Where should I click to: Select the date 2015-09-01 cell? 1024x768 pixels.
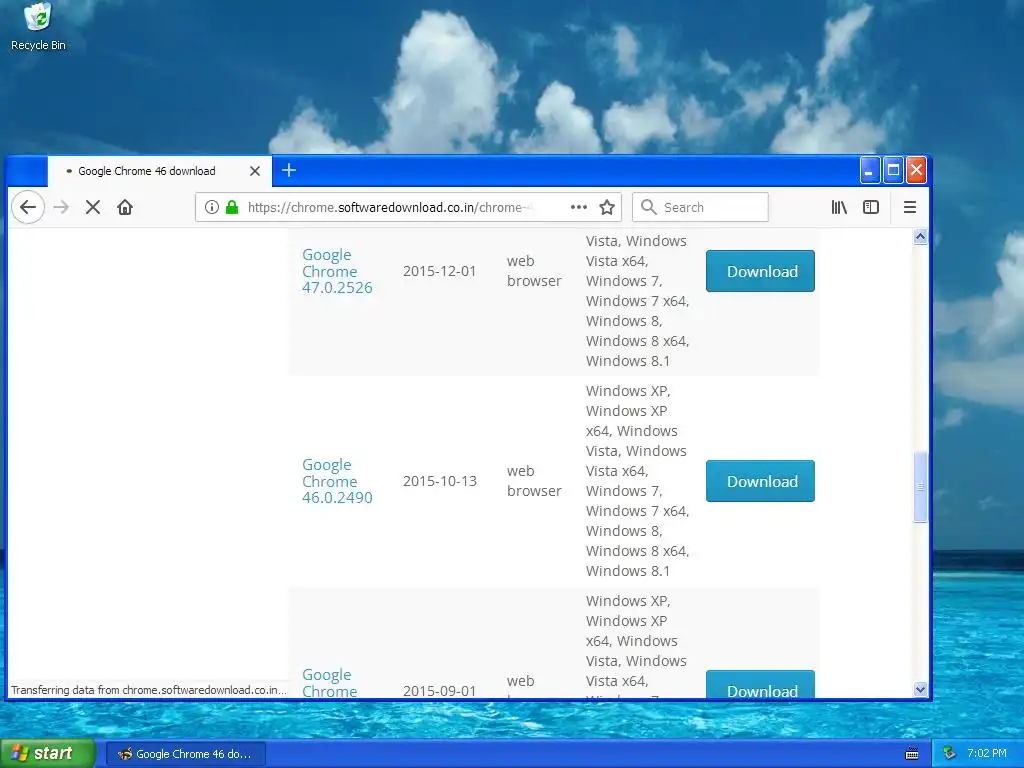pos(440,691)
